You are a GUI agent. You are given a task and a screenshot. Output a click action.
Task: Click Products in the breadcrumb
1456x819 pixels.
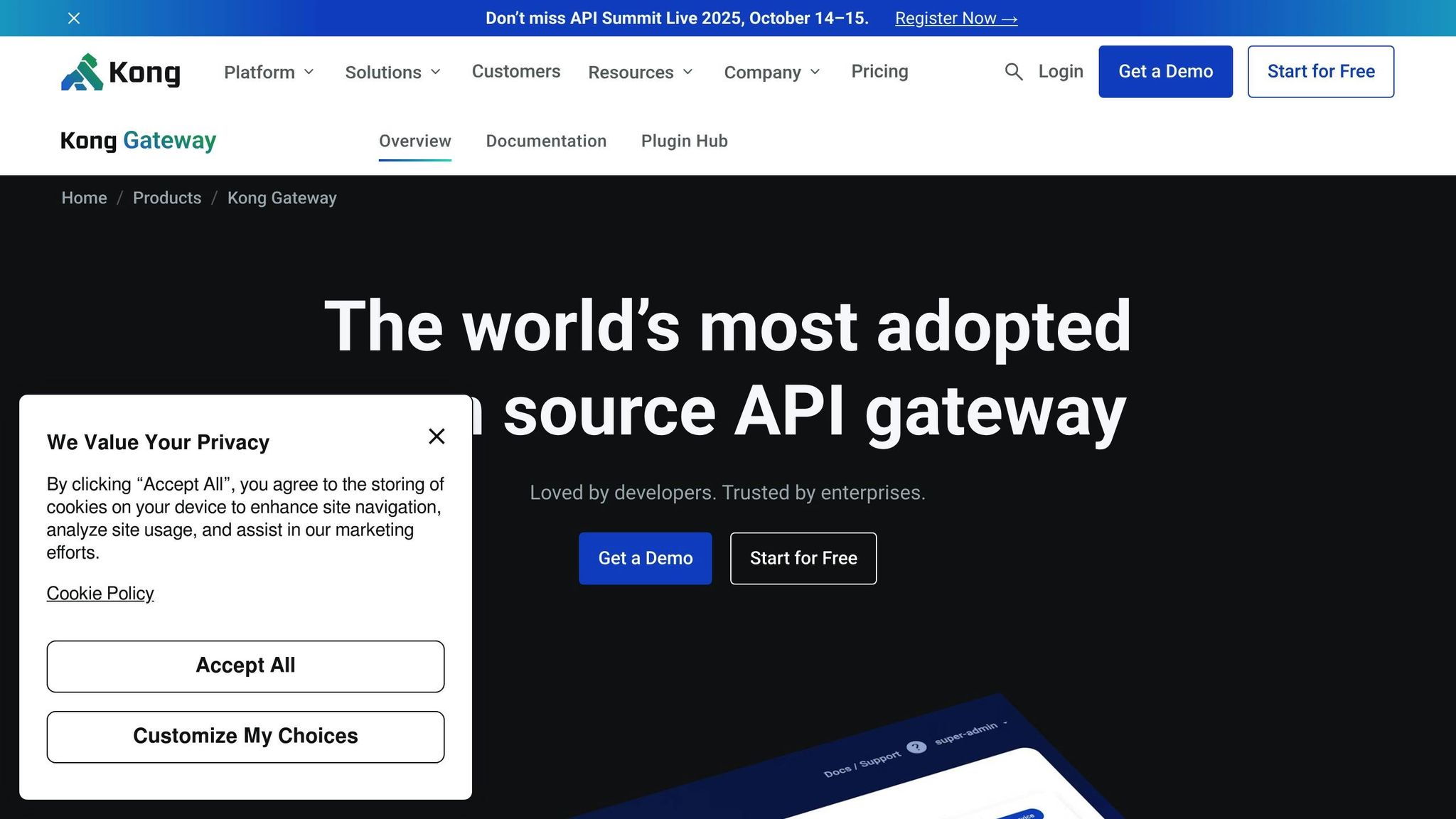[x=167, y=198]
